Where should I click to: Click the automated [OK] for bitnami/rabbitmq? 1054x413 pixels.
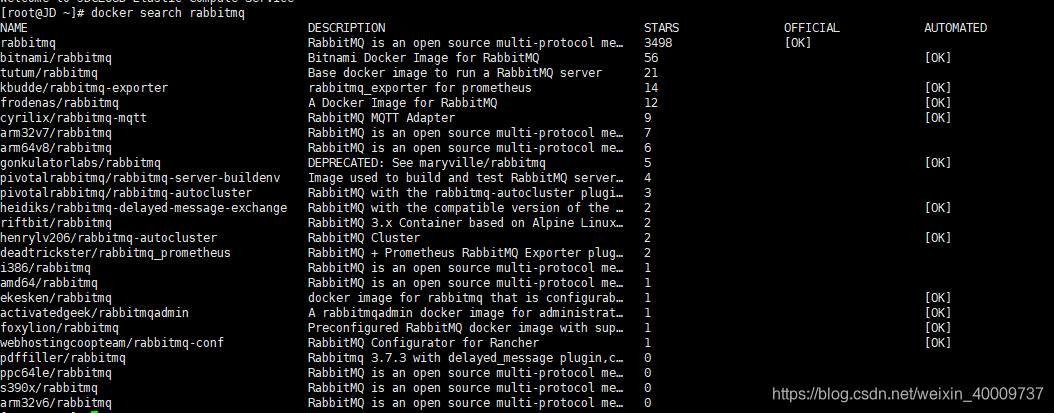click(x=938, y=58)
